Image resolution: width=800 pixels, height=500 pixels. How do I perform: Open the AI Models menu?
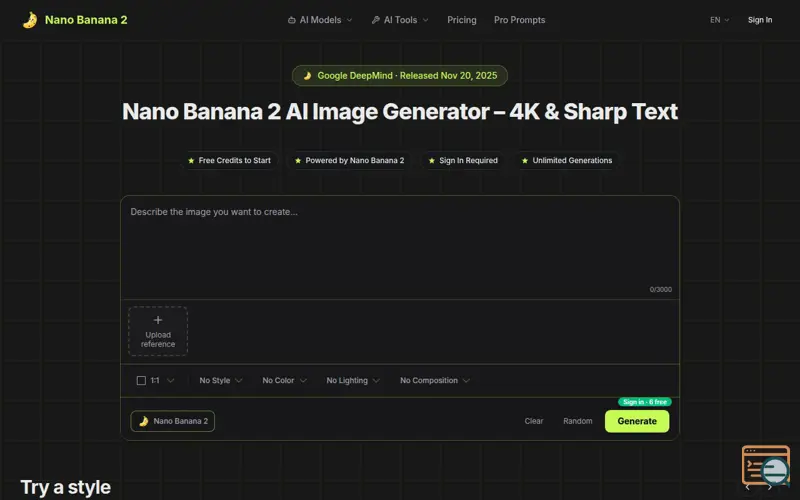coord(320,20)
